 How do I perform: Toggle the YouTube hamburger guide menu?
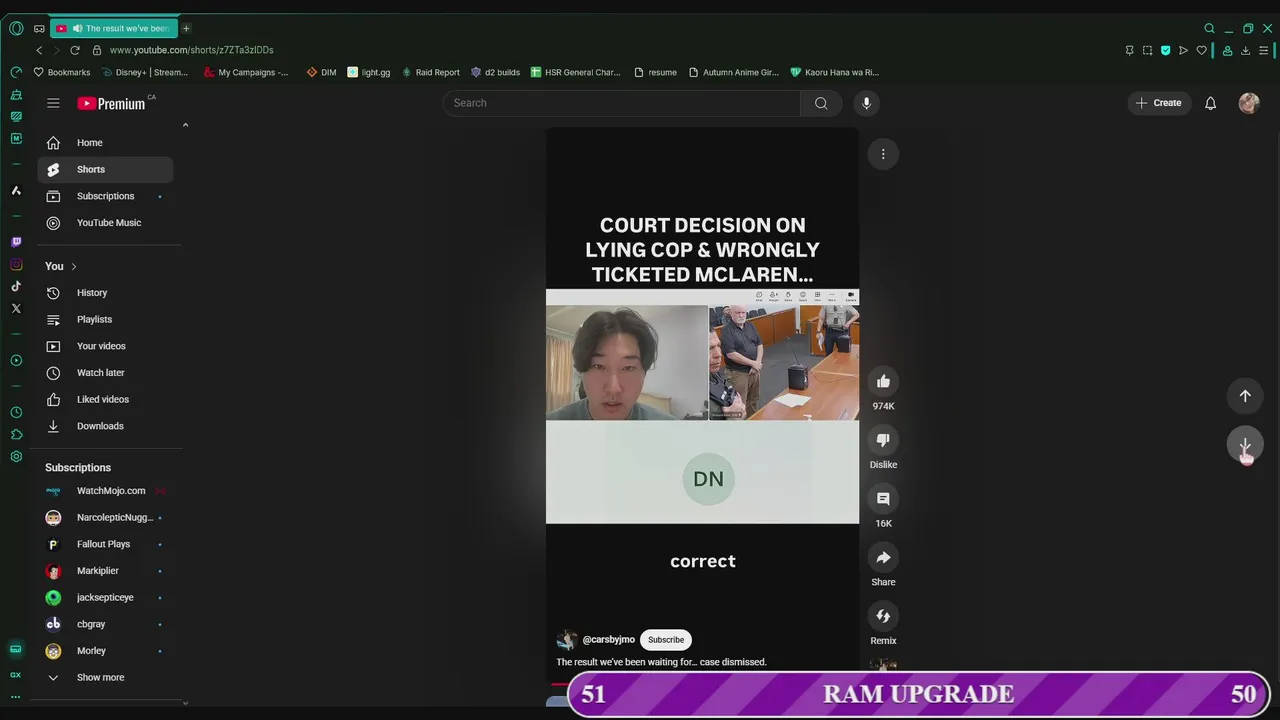tap(53, 103)
